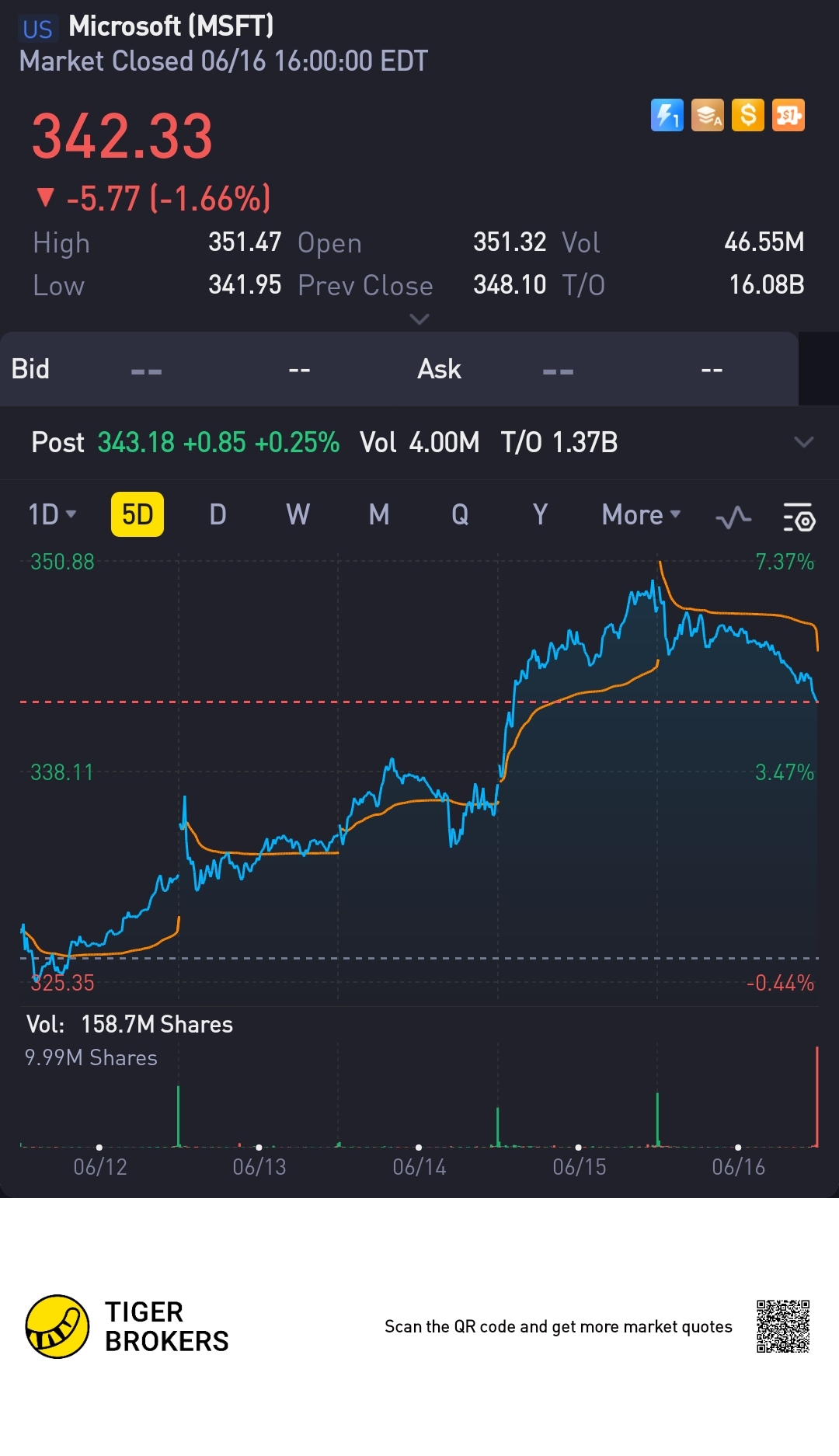
Task: Open the chart indicator wave icon
Action: (x=733, y=517)
